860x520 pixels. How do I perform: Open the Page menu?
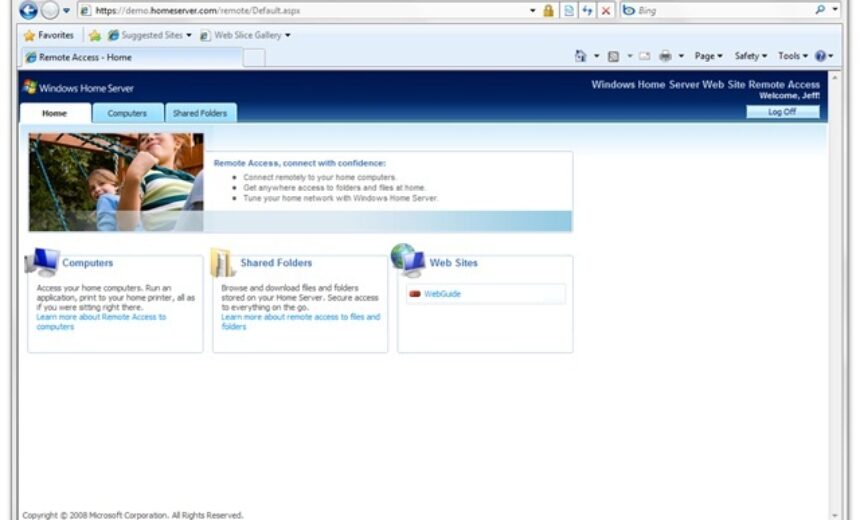[708, 56]
